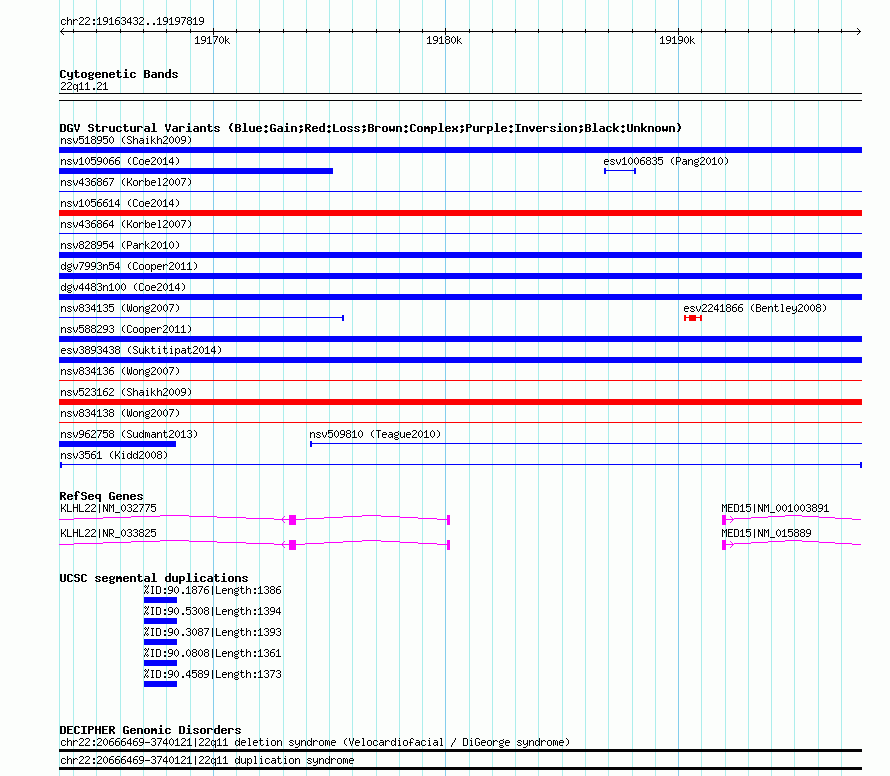This screenshot has height=776, width=890.
Task: Click the 19170k ruler position label
Action: pos(212,40)
